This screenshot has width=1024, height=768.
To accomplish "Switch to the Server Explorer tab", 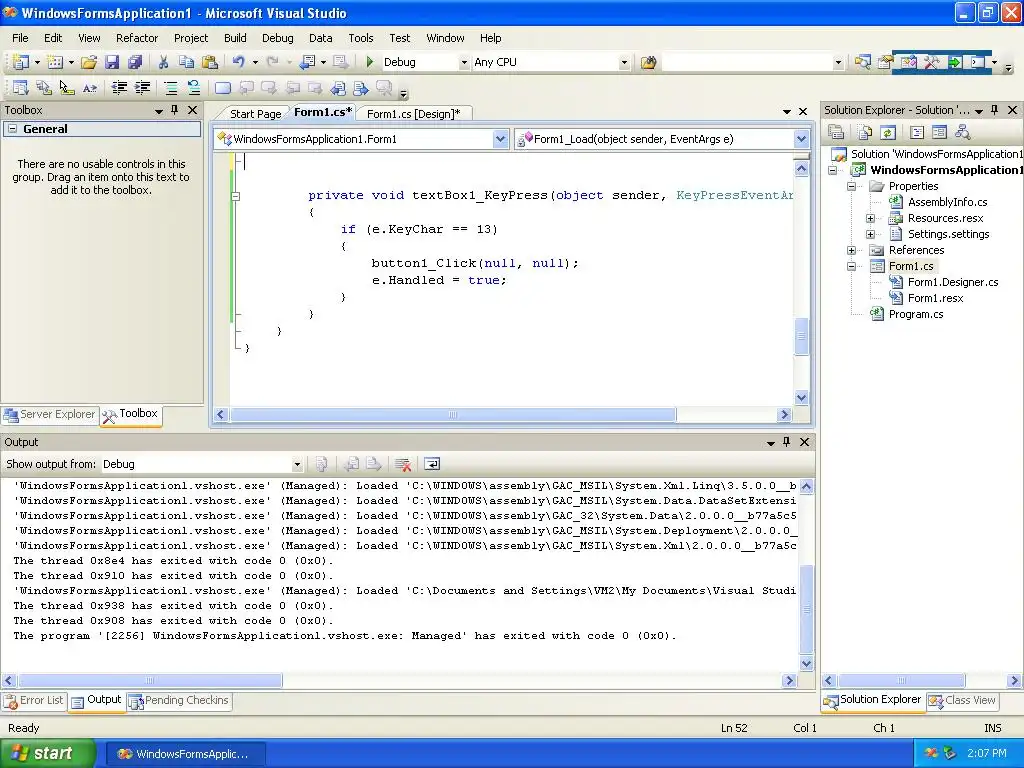I will pyautogui.click(x=50, y=414).
